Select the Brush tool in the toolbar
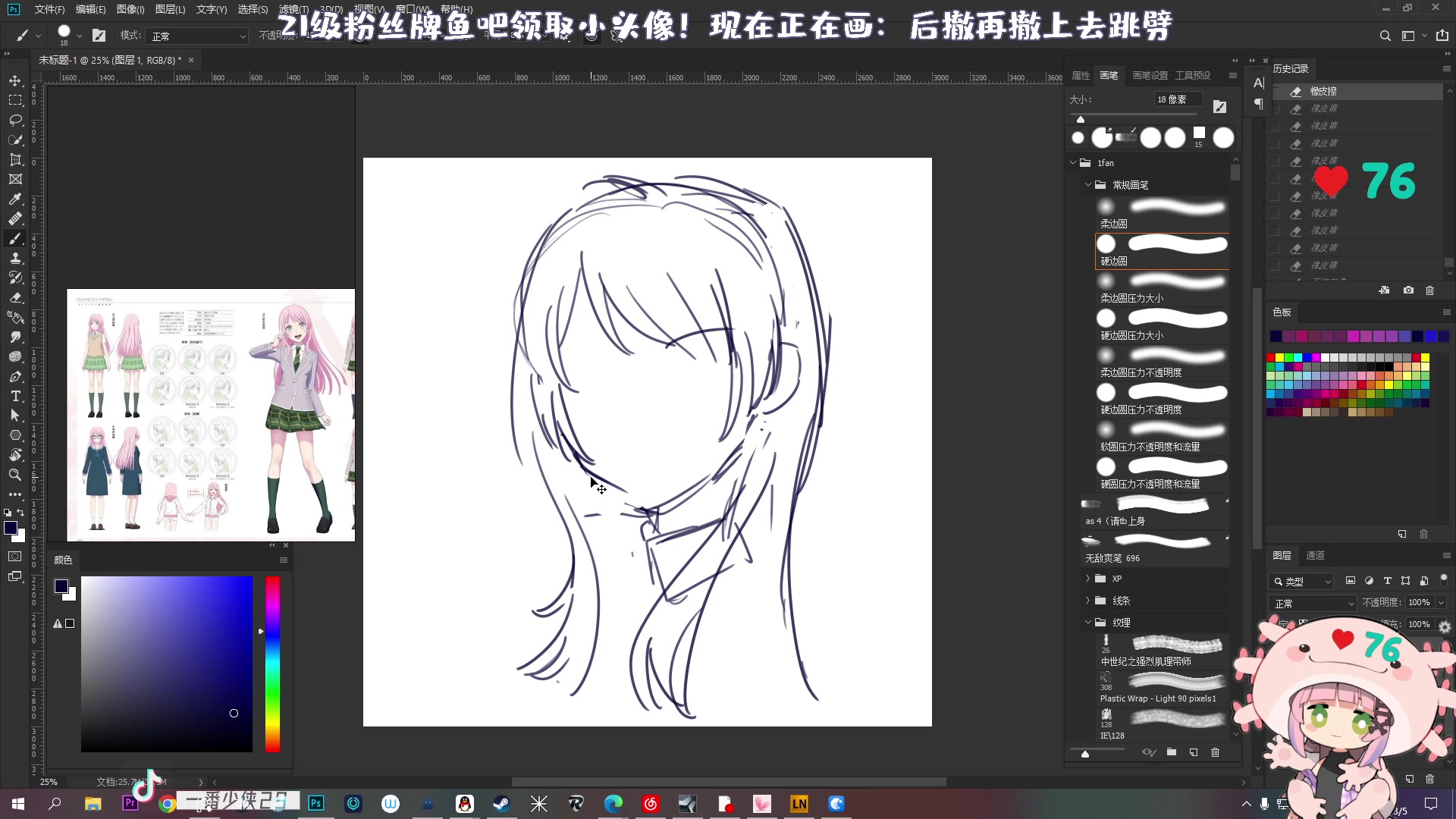 pos(15,238)
